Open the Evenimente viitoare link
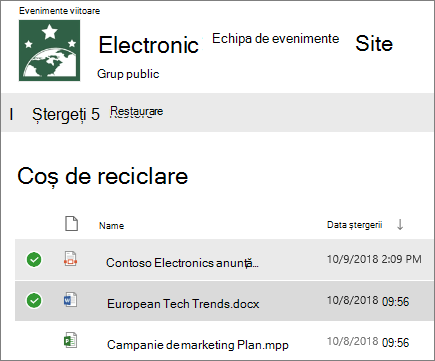The width and height of the screenshot is (435, 361). [x=60, y=11]
